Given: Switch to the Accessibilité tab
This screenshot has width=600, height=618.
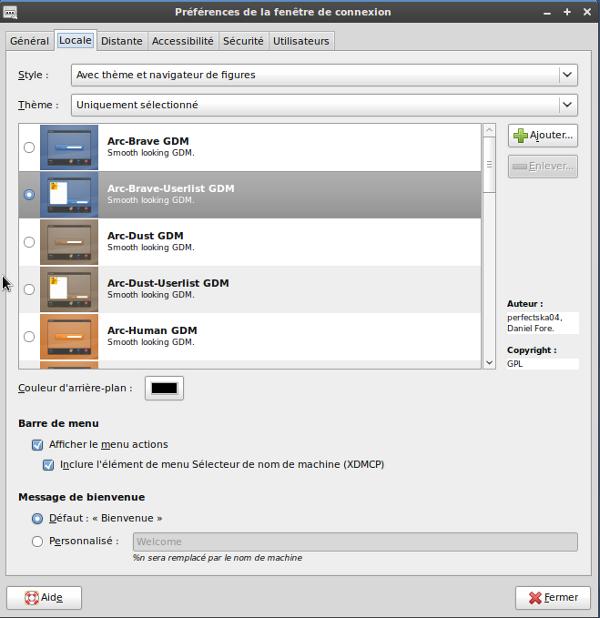Looking at the screenshot, I should click(x=183, y=41).
